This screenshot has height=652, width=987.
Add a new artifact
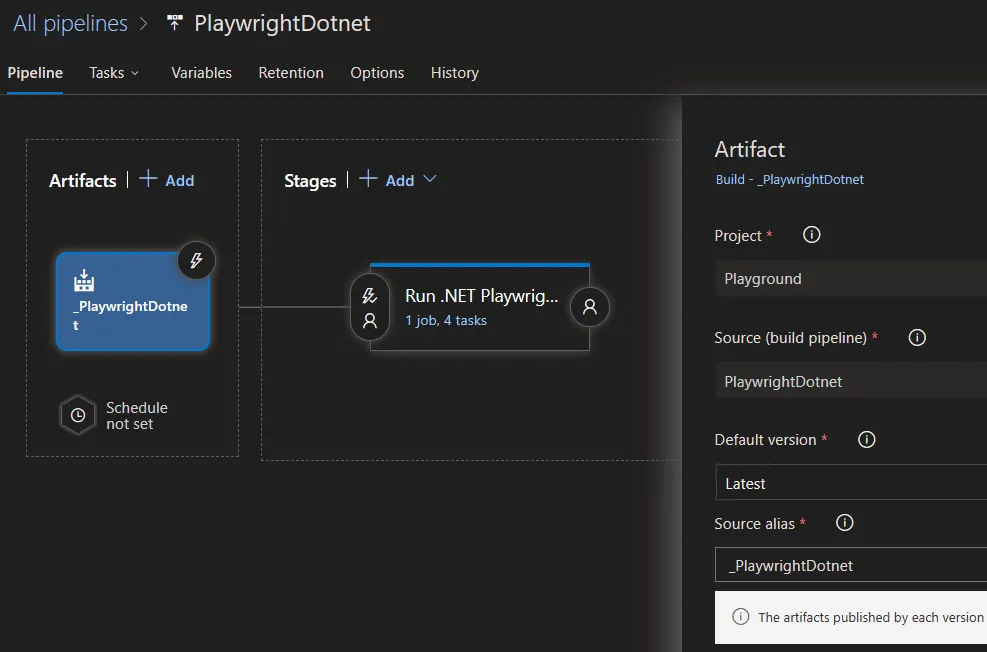(167, 180)
